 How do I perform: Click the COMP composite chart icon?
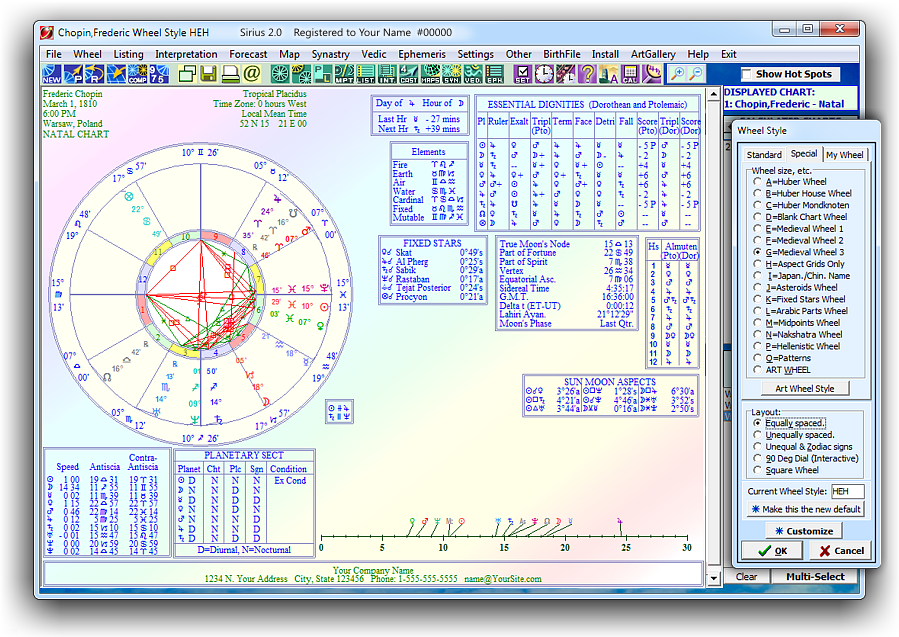[138, 74]
